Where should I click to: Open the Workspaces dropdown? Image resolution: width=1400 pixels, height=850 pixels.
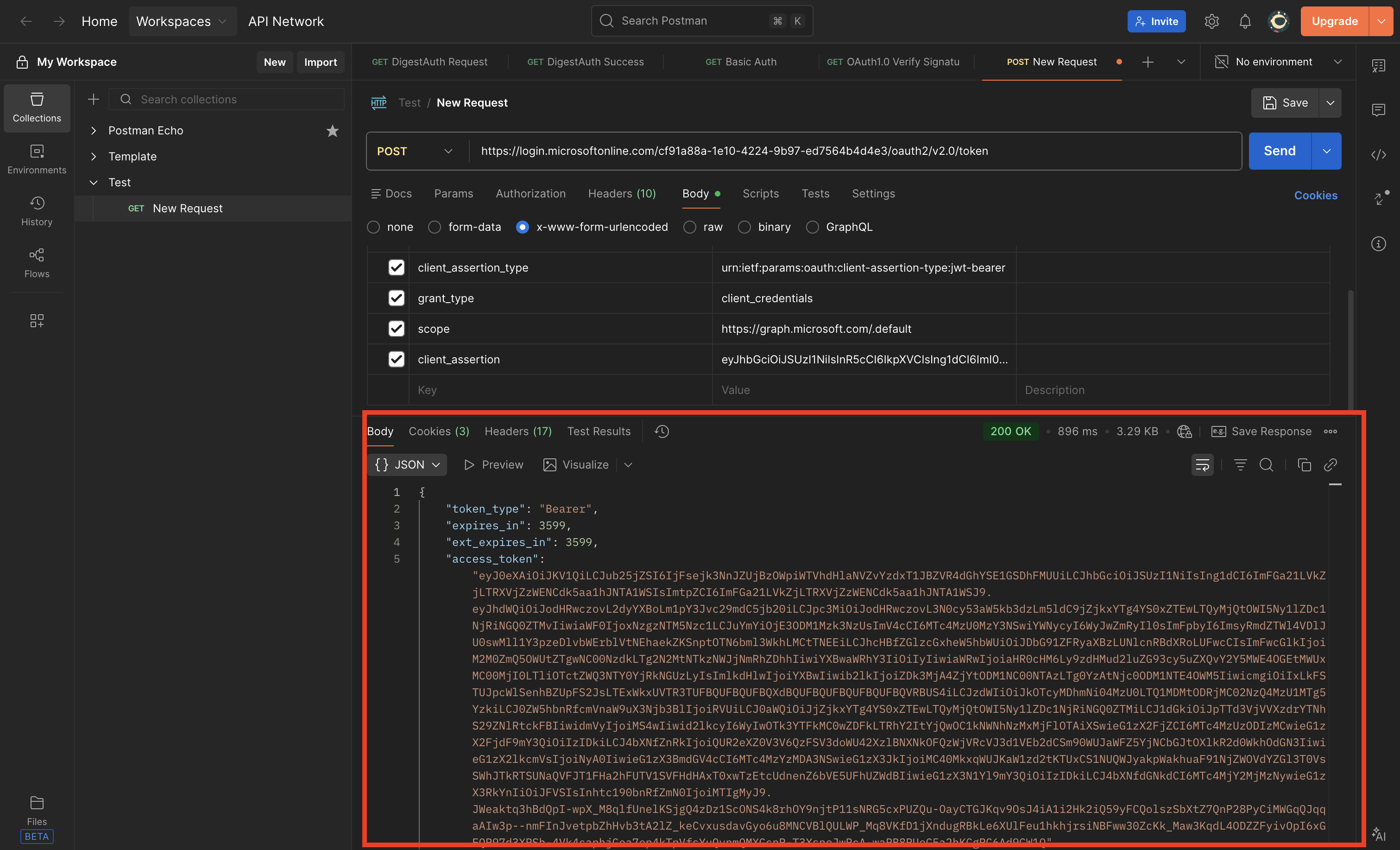[182, 21]
